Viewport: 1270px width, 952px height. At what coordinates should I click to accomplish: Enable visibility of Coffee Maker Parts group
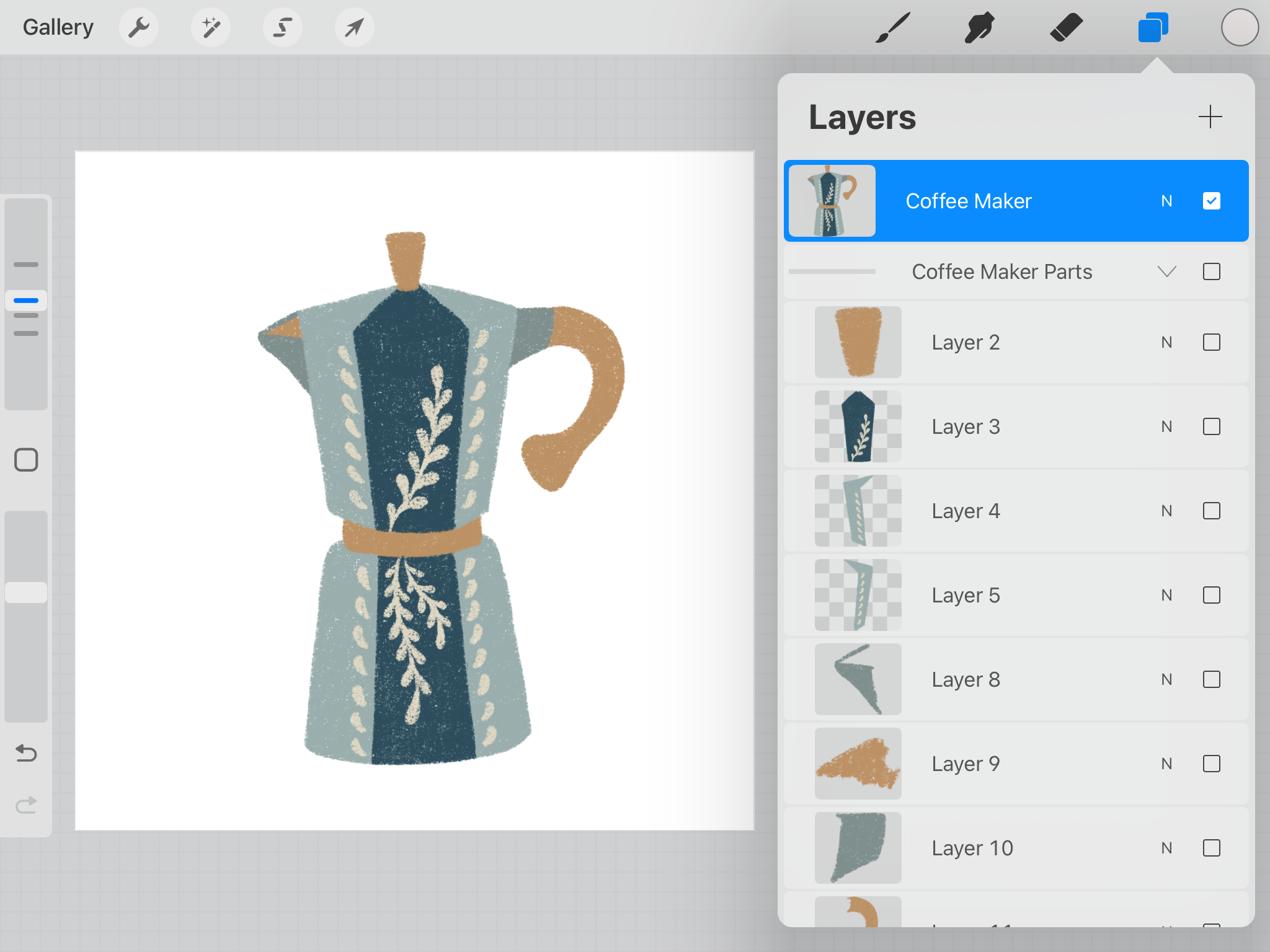coord(1211,271)
